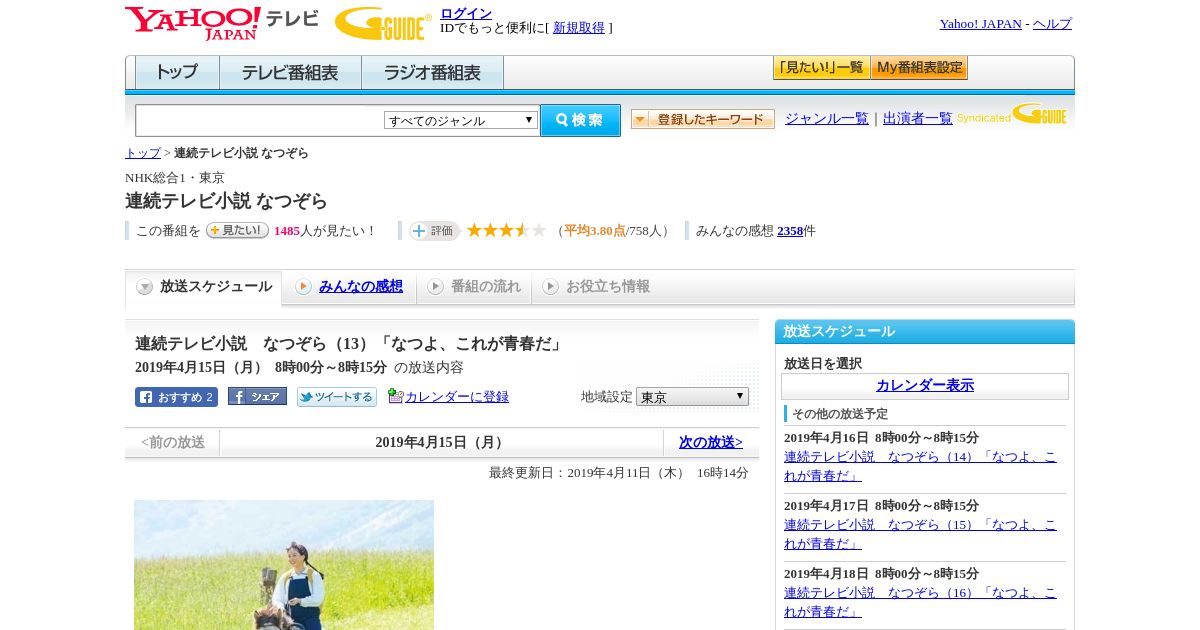Click カレンダーに登録 link
The height and width of the screenshot is (630, 1200).
tap(457, 397)
